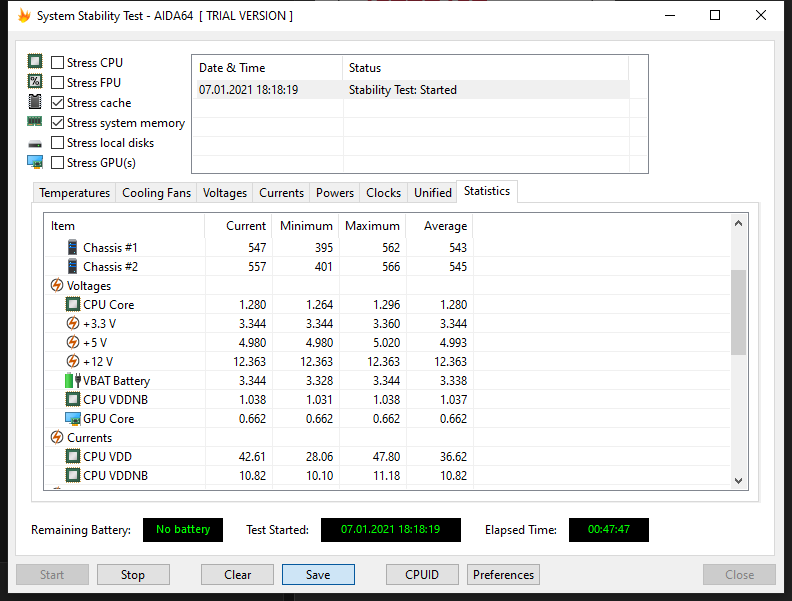Open Preferences
The width and height of the screenshot is (792, 601).
(504, 575)
